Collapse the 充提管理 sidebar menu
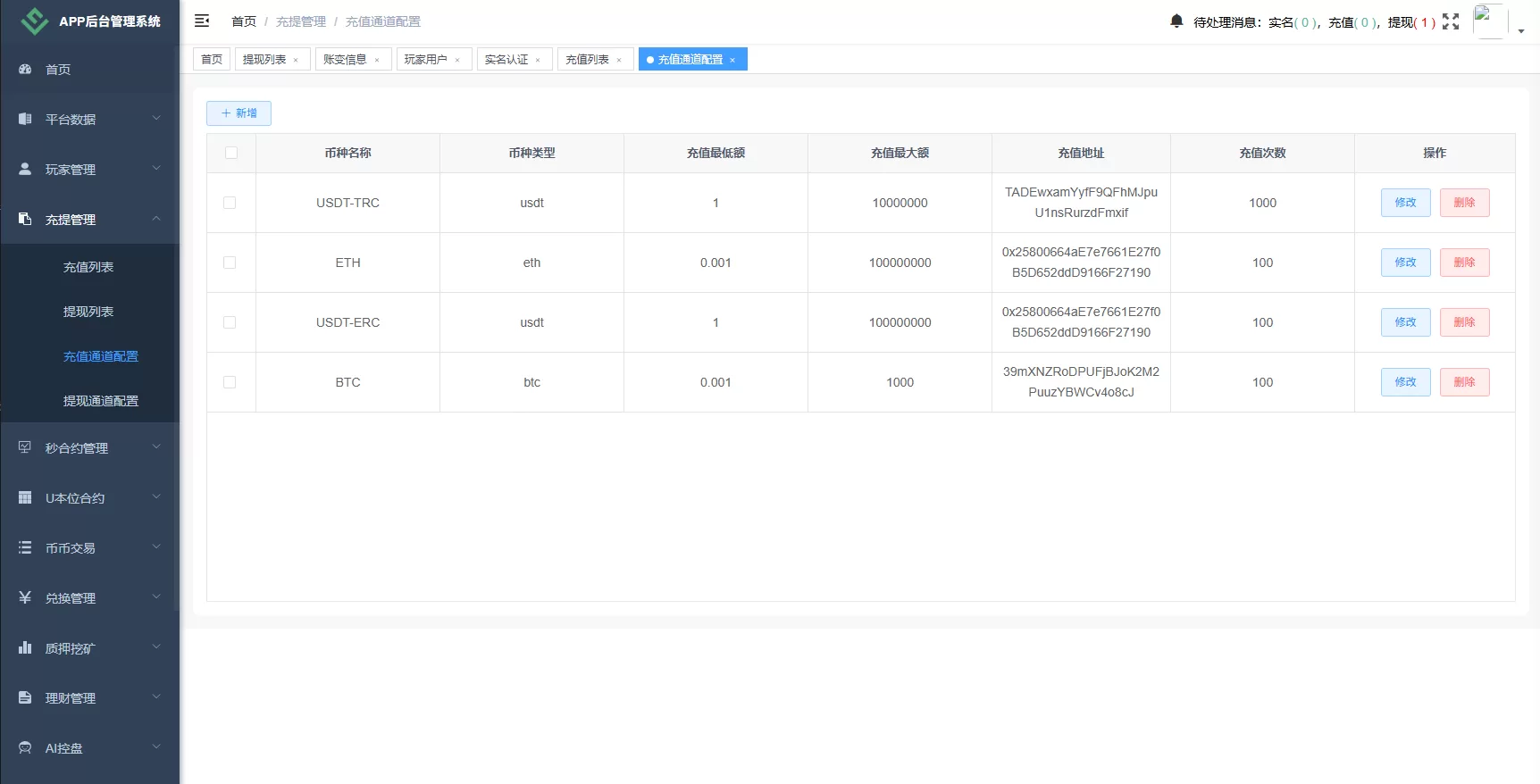The width and height of the screenshot is (1540, 784). [89, 219]
